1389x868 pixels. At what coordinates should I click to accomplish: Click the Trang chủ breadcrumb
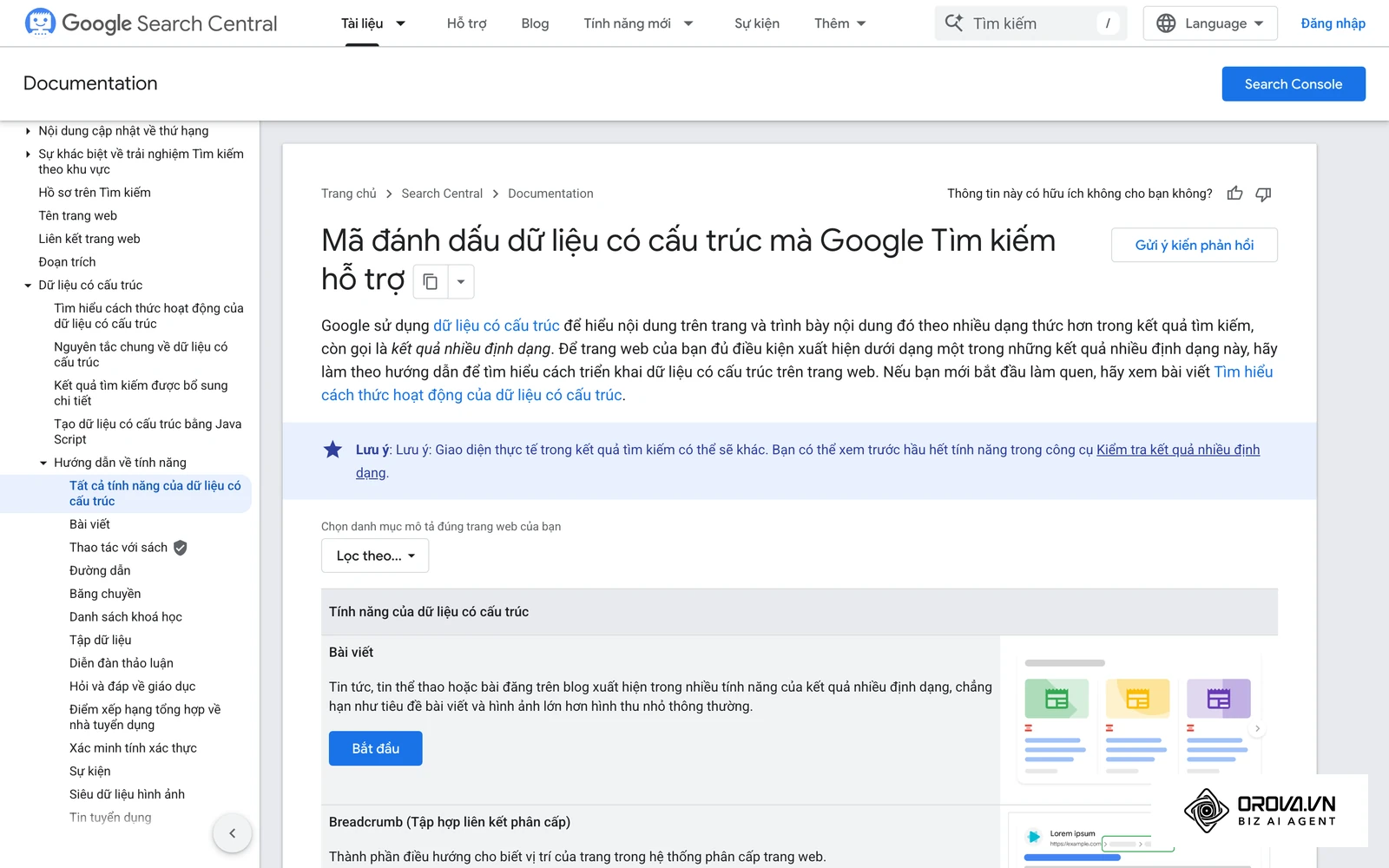(349, 194)
